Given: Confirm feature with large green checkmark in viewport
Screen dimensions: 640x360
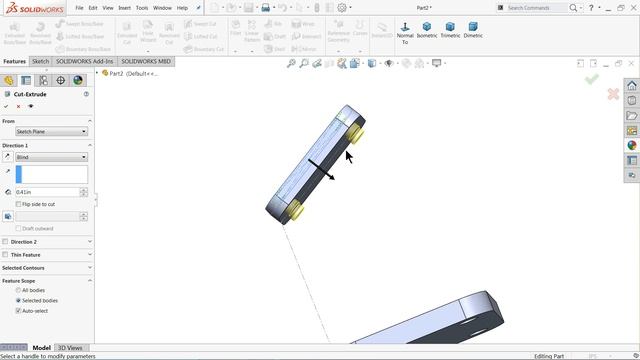Looking at the screenshot, I should (591, 79).
